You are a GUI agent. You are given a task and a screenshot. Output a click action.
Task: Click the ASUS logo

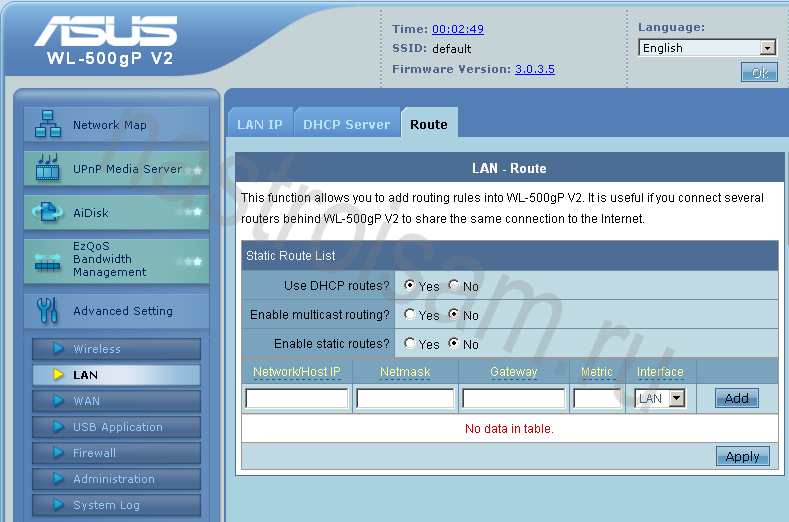[x=106, y=31]
